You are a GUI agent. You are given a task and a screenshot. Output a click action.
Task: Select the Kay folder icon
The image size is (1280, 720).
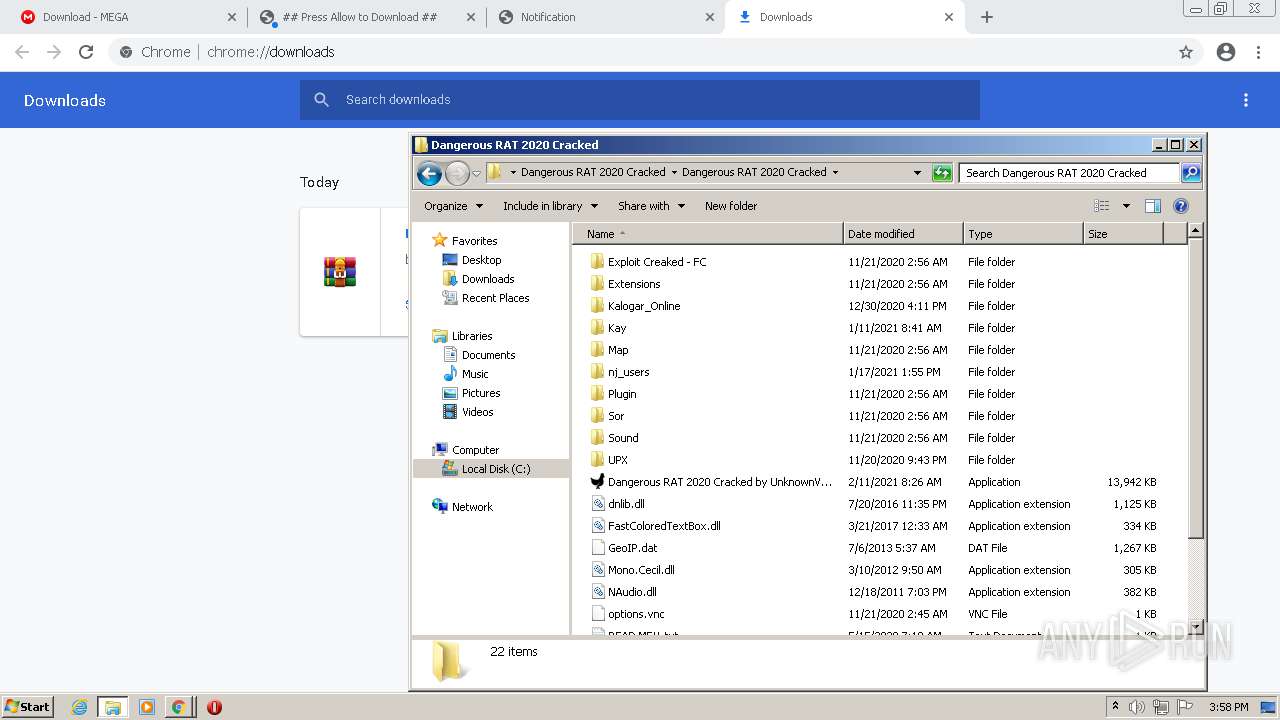pos(598,328)
